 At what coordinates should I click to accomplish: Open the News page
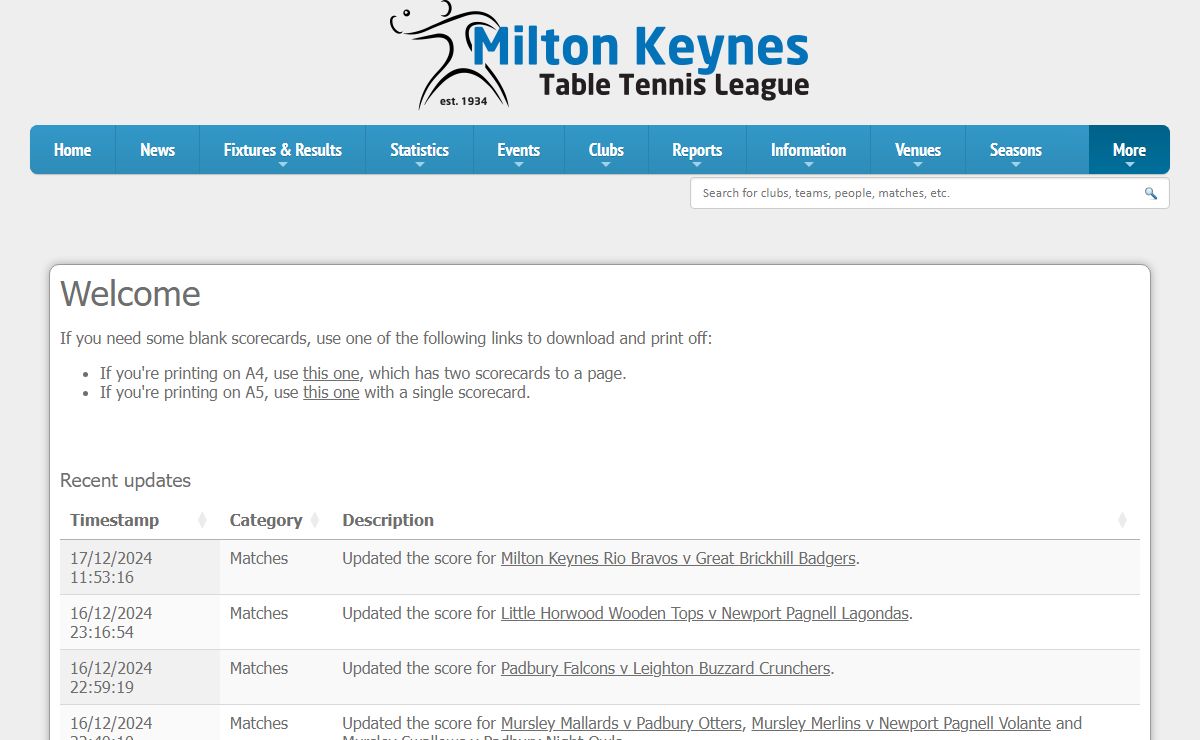click(157, 150)
